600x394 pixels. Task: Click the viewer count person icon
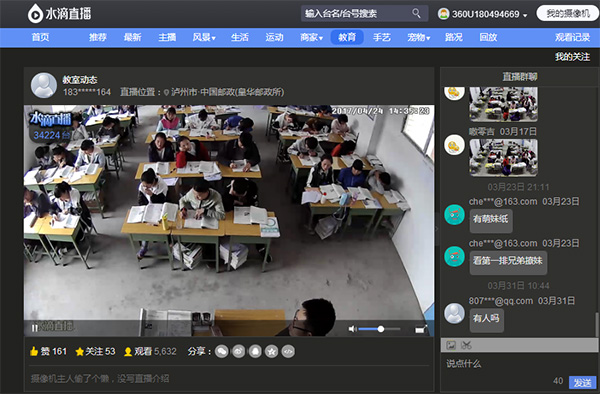[128, 352]
